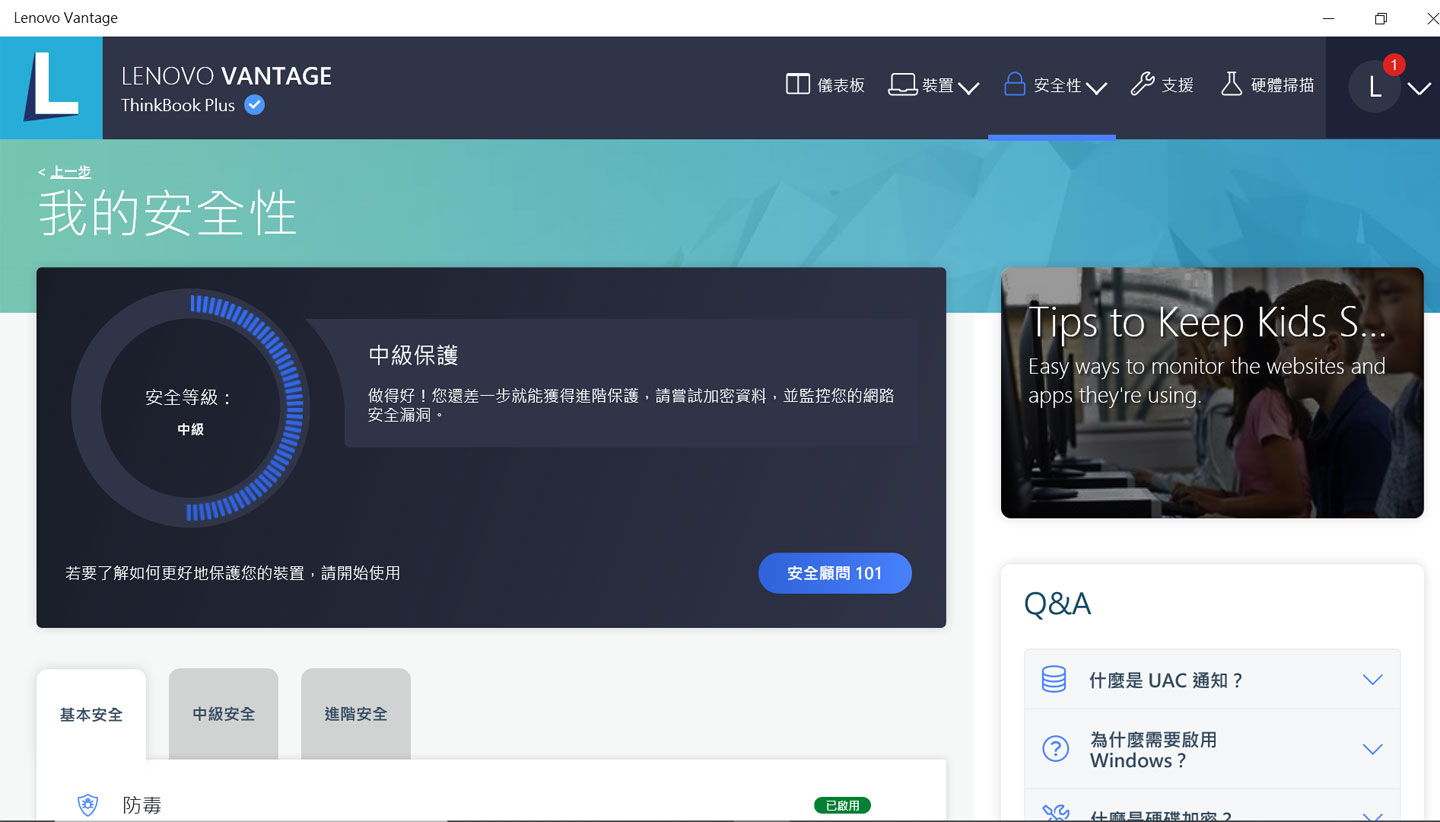
Task: Open the 支援 menu item
Action: (1162, 86)
